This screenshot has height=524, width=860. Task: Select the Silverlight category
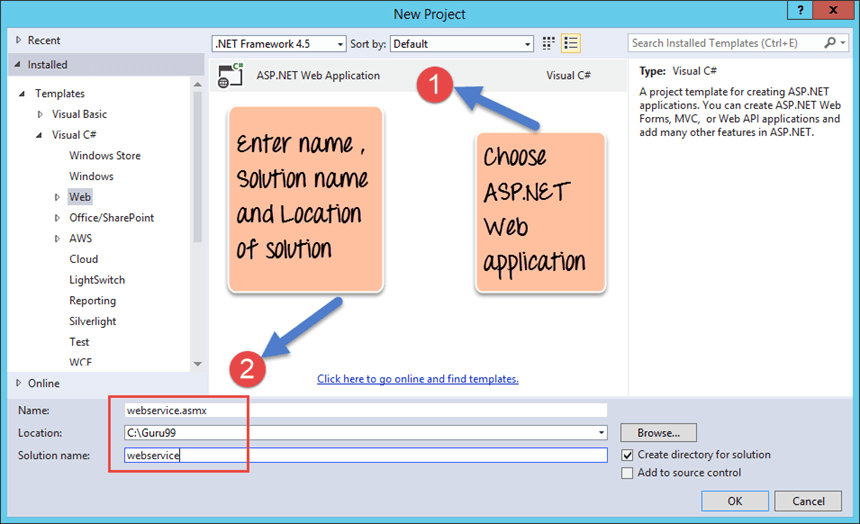click(92, 321)
